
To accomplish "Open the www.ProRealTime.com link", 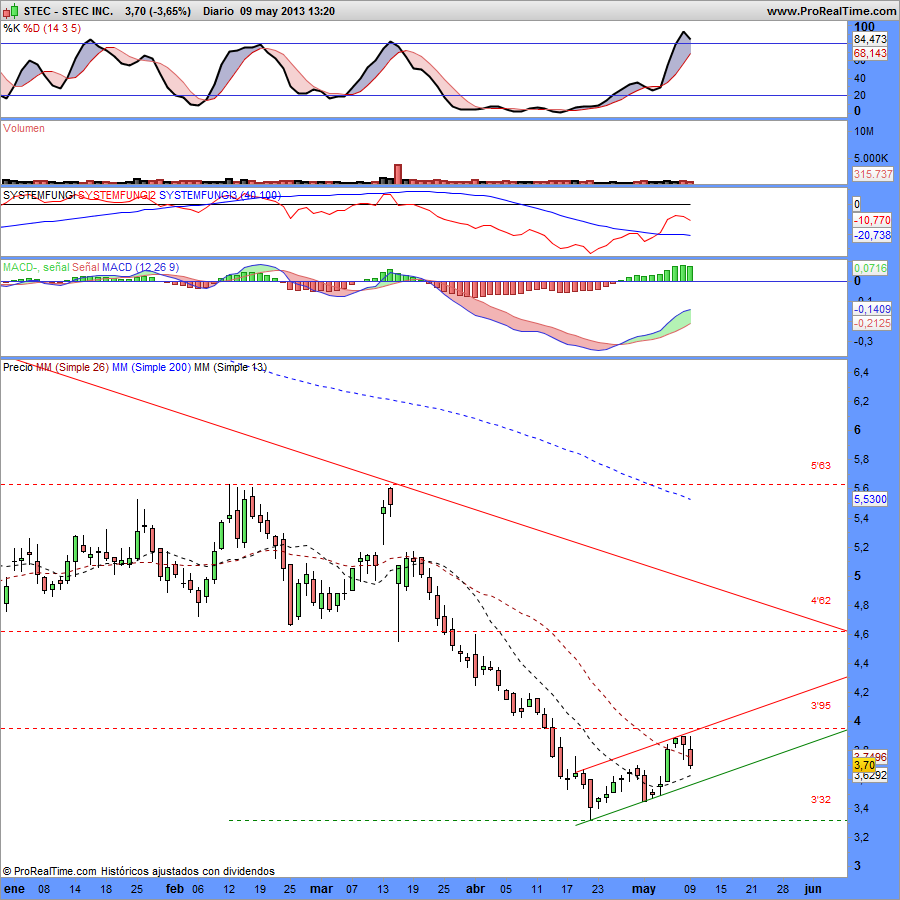I will tap(831, 11).
